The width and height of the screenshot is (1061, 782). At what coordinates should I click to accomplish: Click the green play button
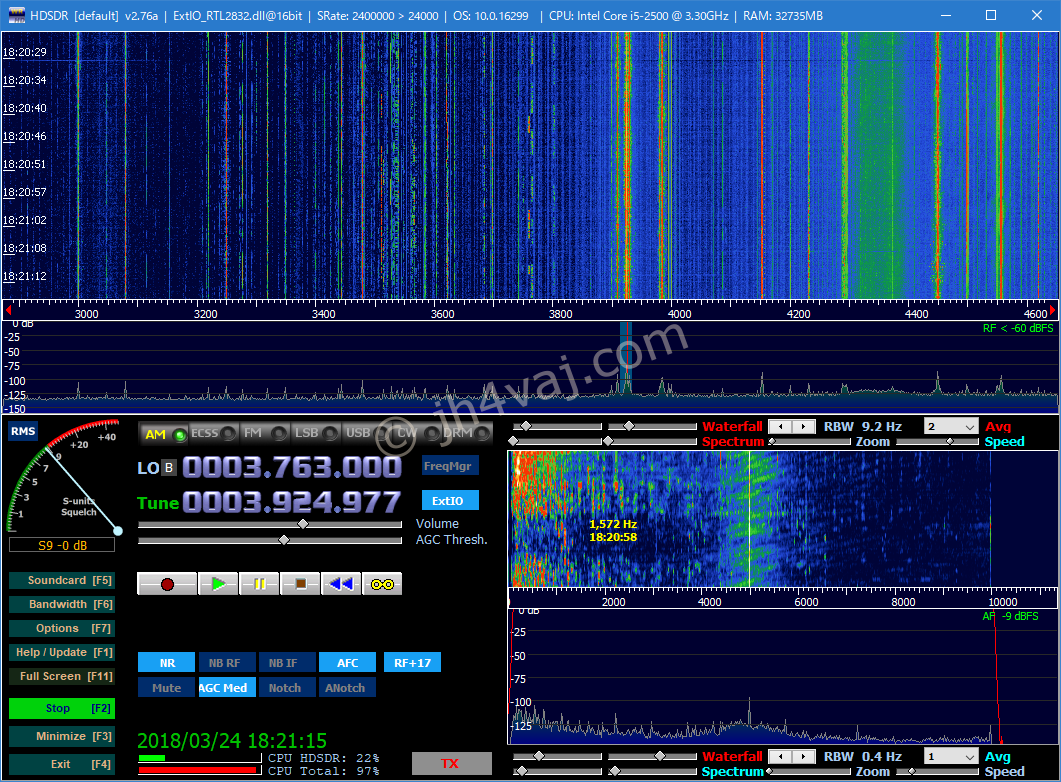[218, 584]
